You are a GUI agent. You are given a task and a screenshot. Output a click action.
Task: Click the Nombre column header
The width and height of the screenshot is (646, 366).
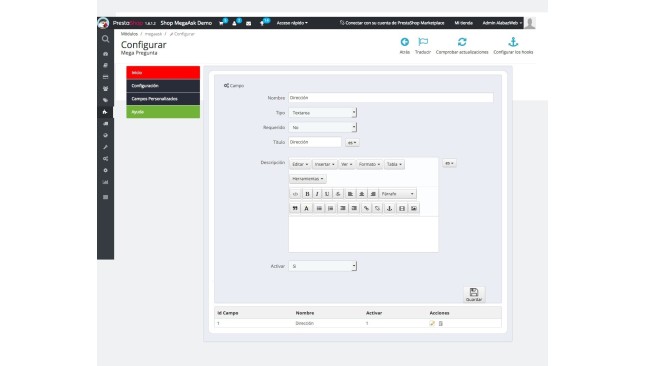(305, 313)
